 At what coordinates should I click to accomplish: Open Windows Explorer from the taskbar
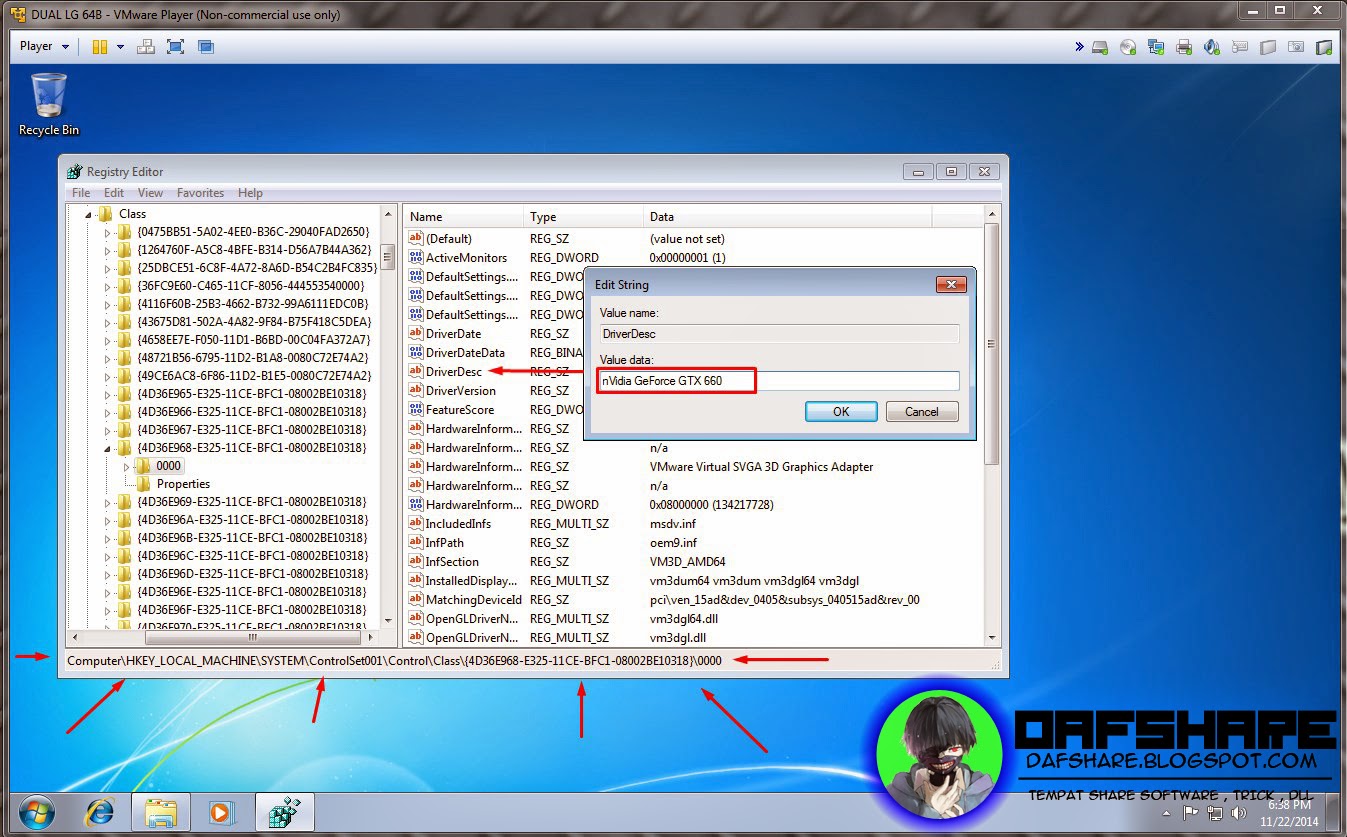click(160, 812)
